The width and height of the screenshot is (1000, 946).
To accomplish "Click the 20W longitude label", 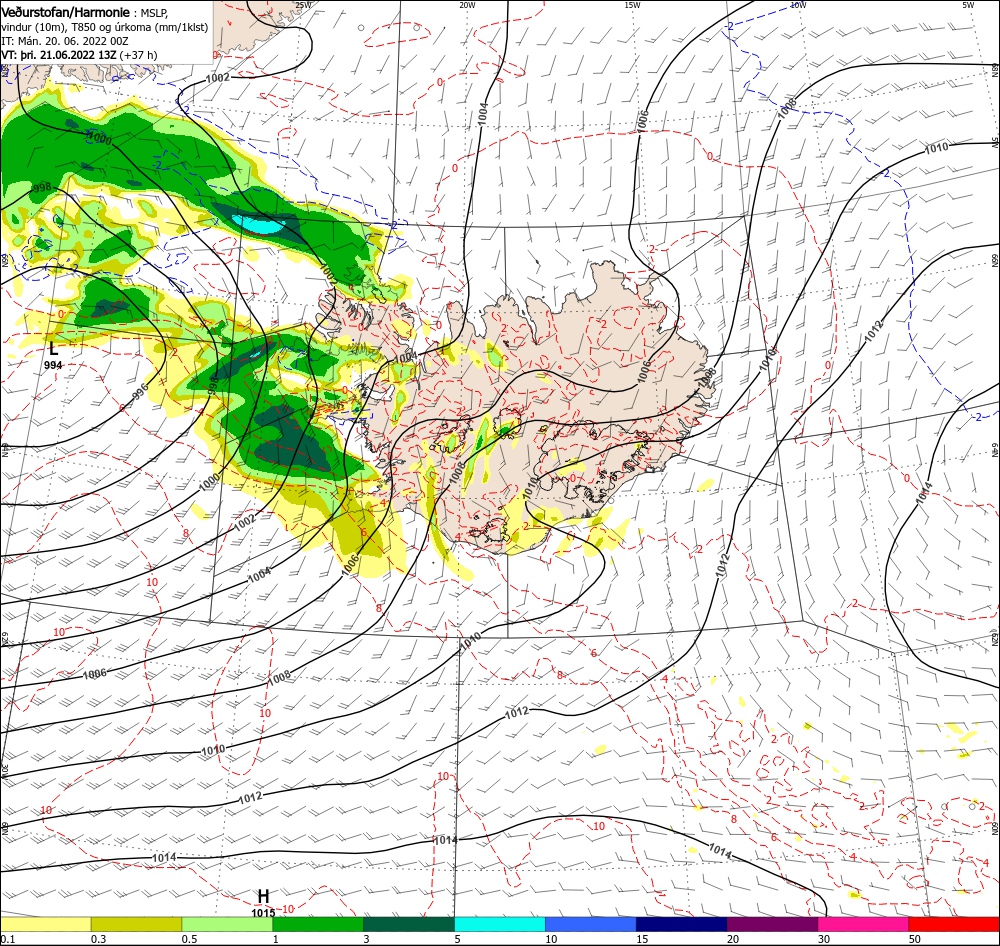I will tap(467, 5).
